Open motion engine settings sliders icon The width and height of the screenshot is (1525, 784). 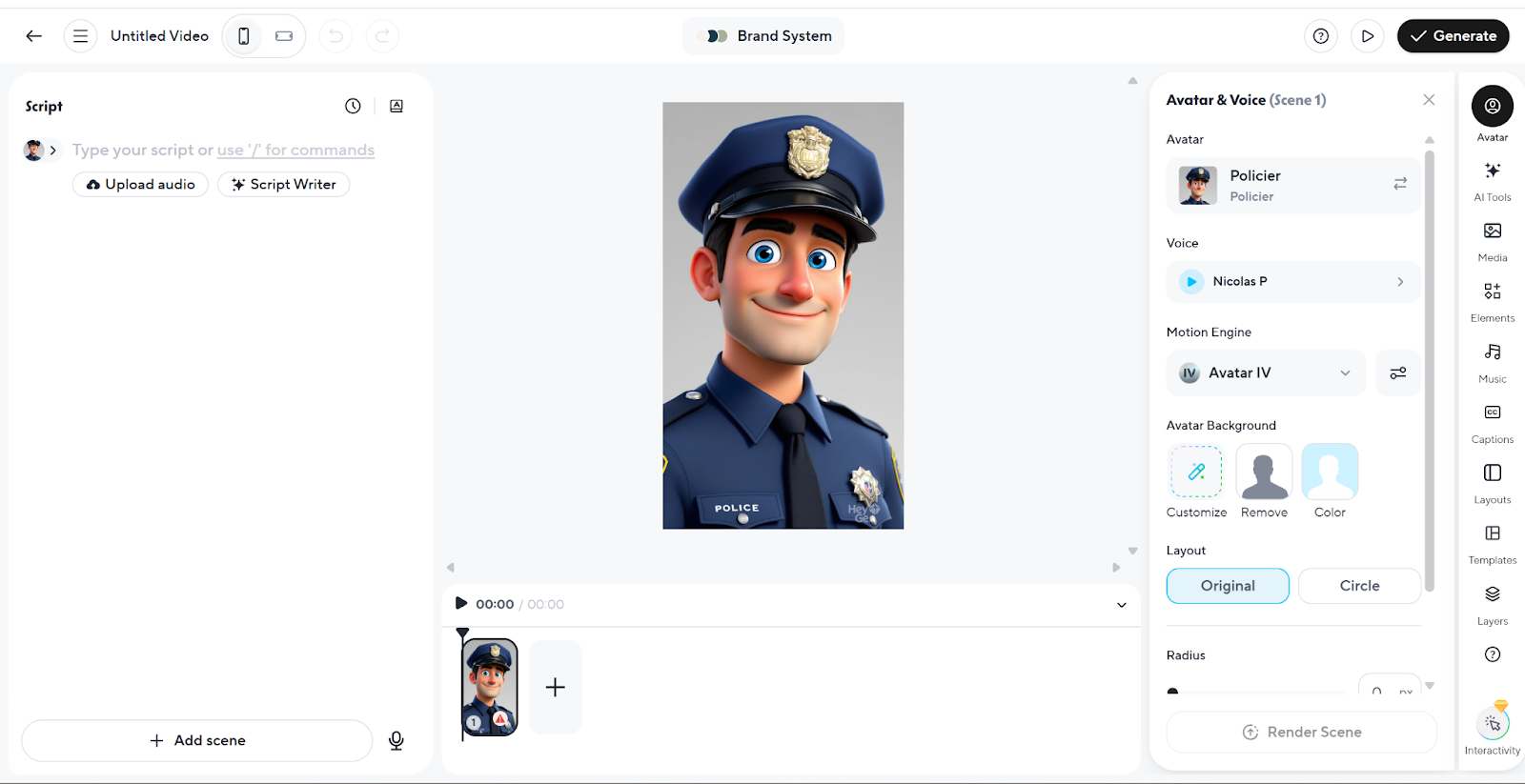coord(1397,373)
